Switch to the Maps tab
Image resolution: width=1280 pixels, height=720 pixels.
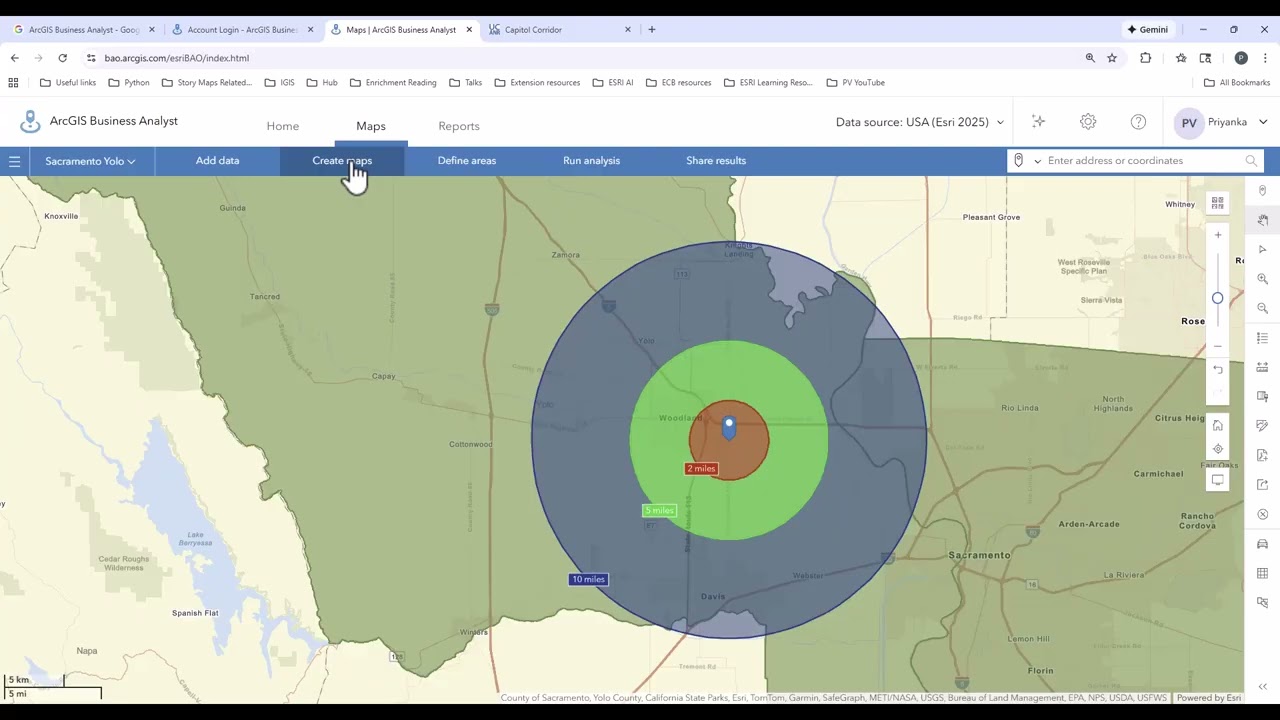pyautogui.click(x=371, y=126)
